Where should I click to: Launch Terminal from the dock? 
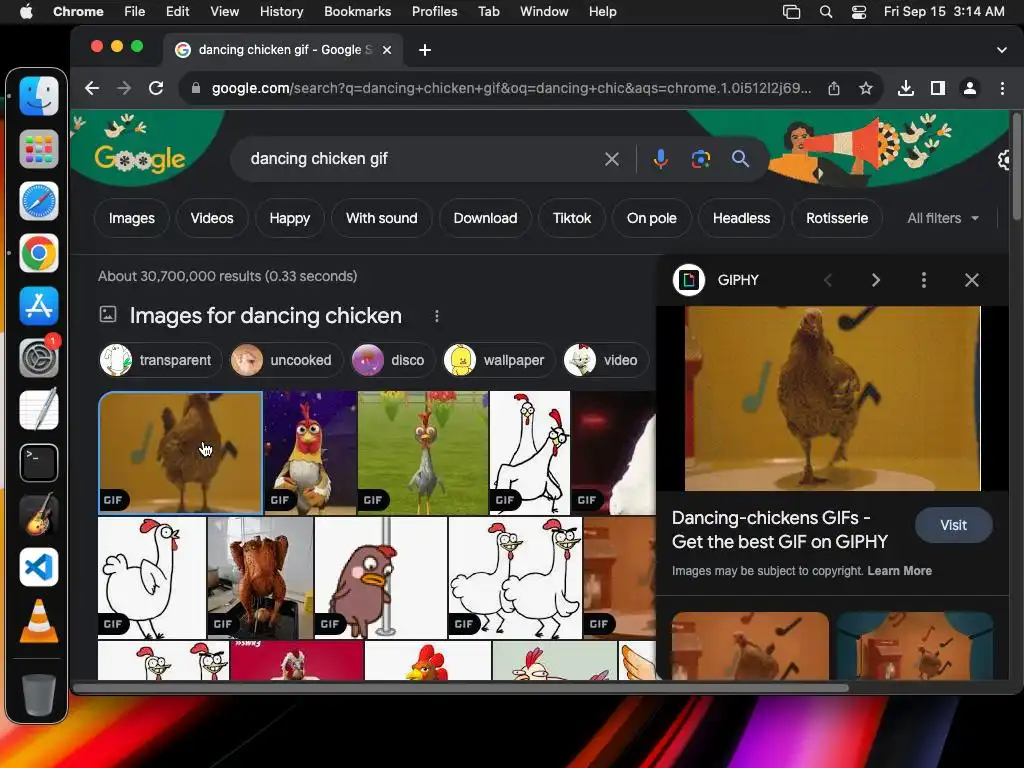click(x=39, y=462)
